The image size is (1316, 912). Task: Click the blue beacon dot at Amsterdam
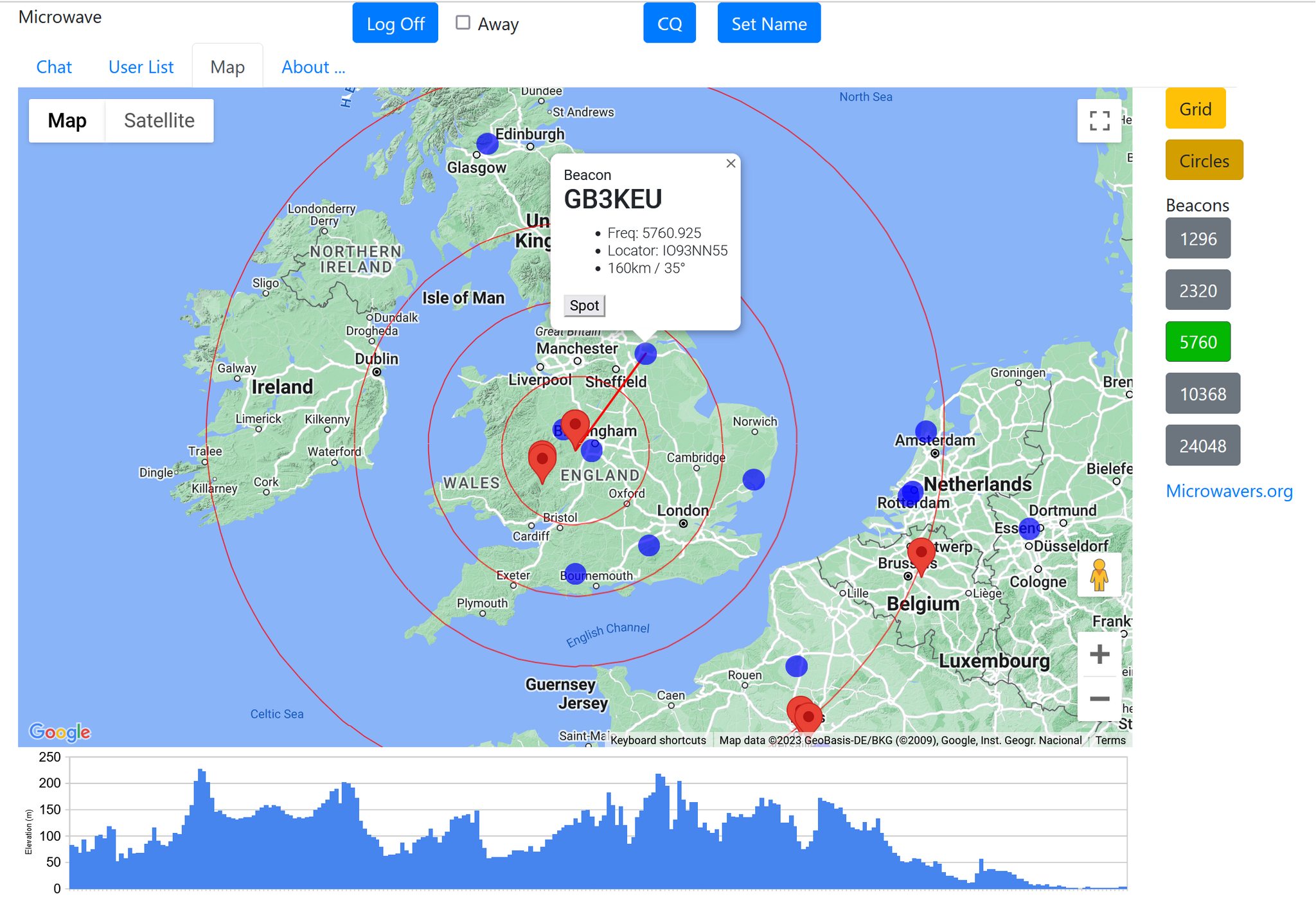pyautogui.click(x=925, y=432)
